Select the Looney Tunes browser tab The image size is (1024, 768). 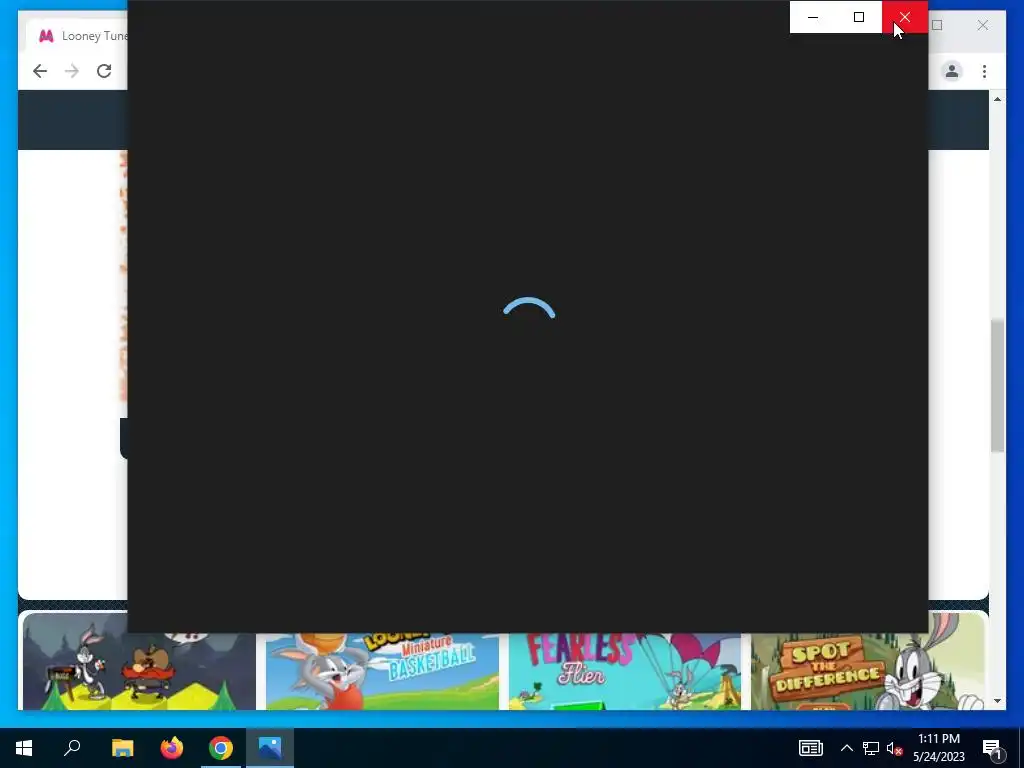pyautogui.click(x=77, y=36)
